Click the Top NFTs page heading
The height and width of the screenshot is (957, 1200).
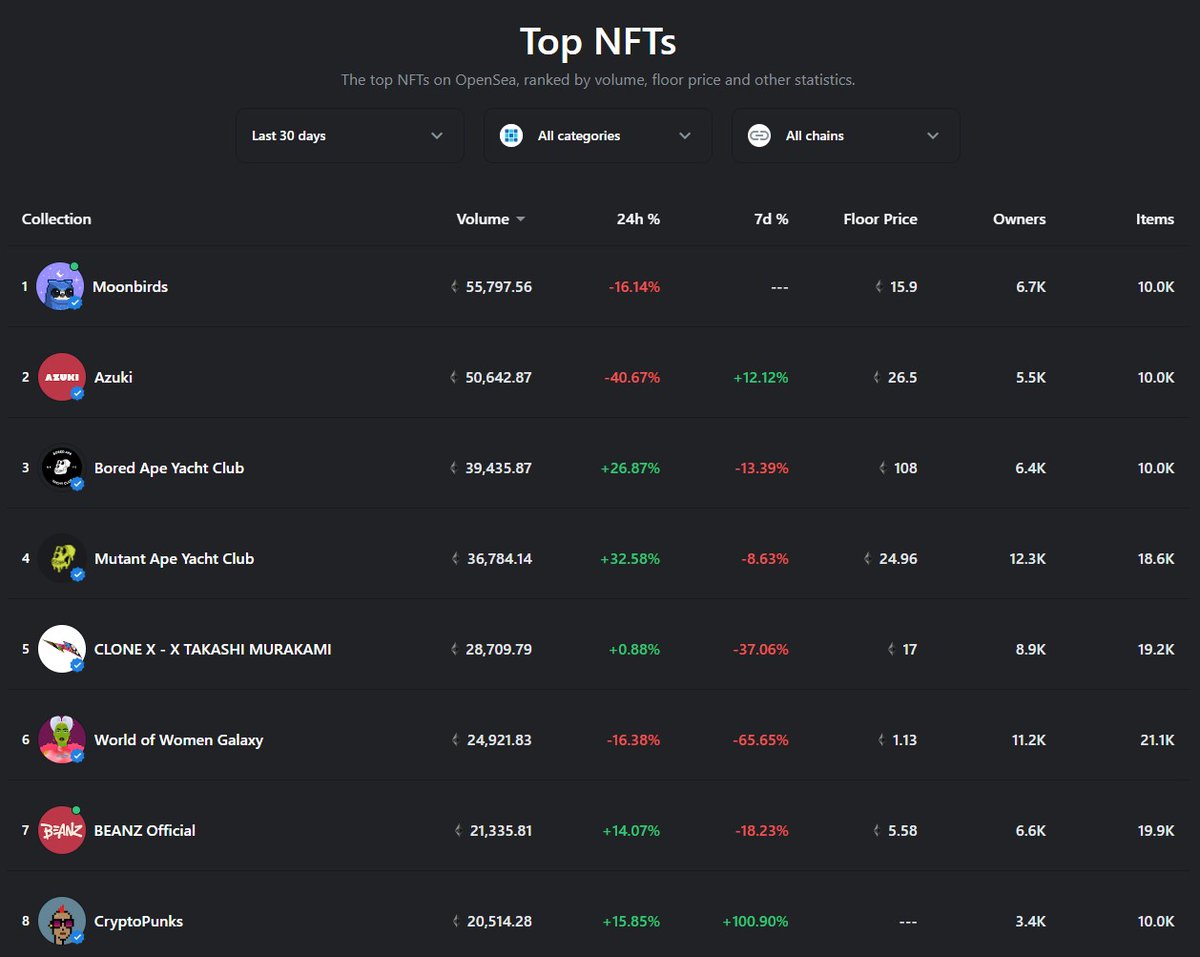598,42
